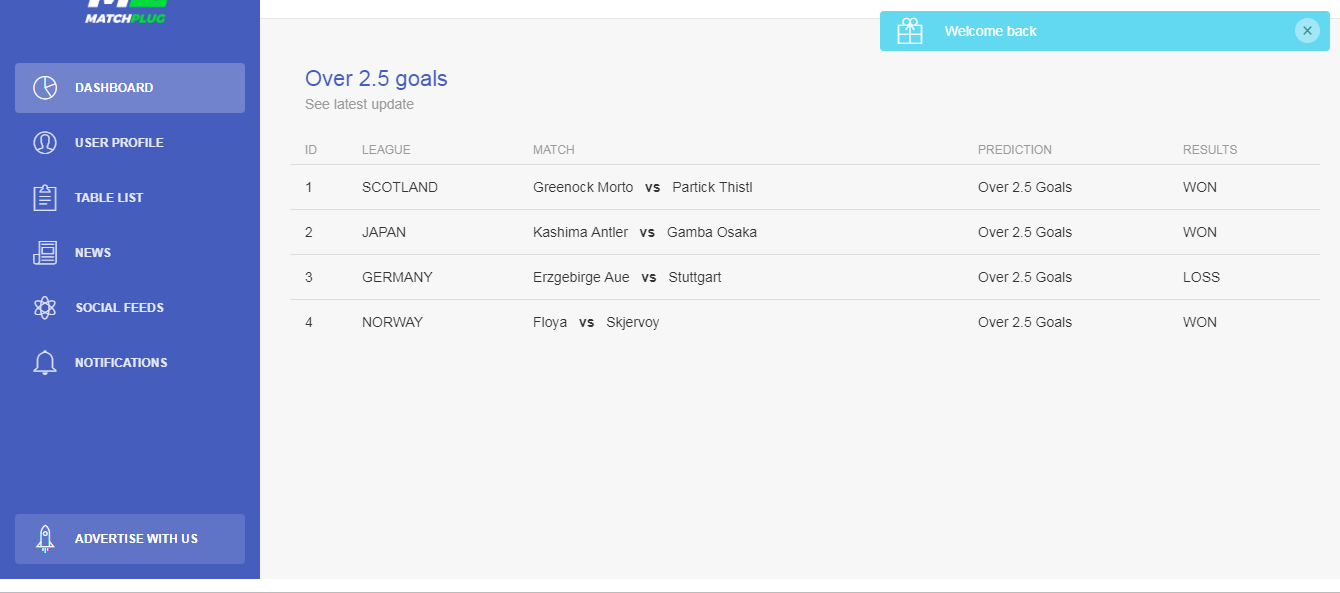Click the News newspaper icon

tap(45, 253)
